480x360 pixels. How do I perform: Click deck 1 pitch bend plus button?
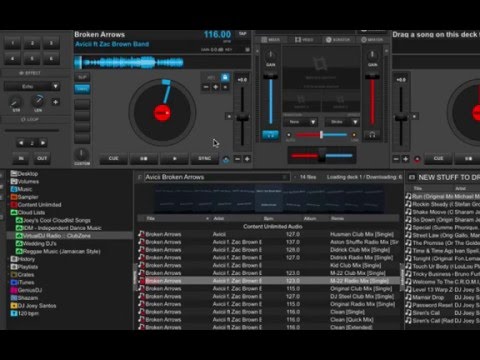(247, 159)
